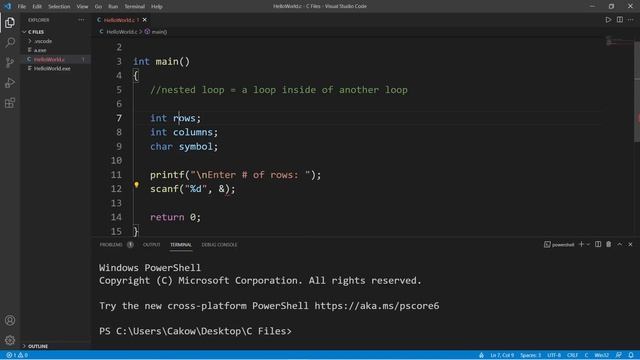Viewport: 640px width, 360px height.
Task: Click line number 12 in the gutter
Action: coord(116,189)
